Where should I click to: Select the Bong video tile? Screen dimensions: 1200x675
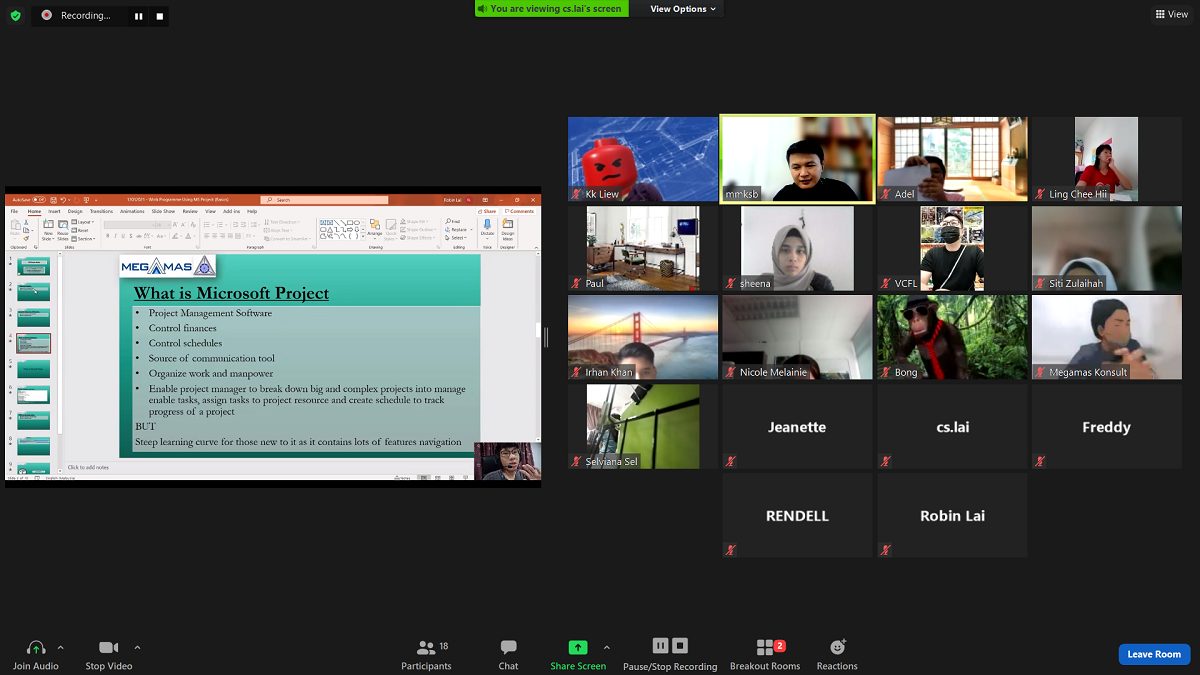952,337
